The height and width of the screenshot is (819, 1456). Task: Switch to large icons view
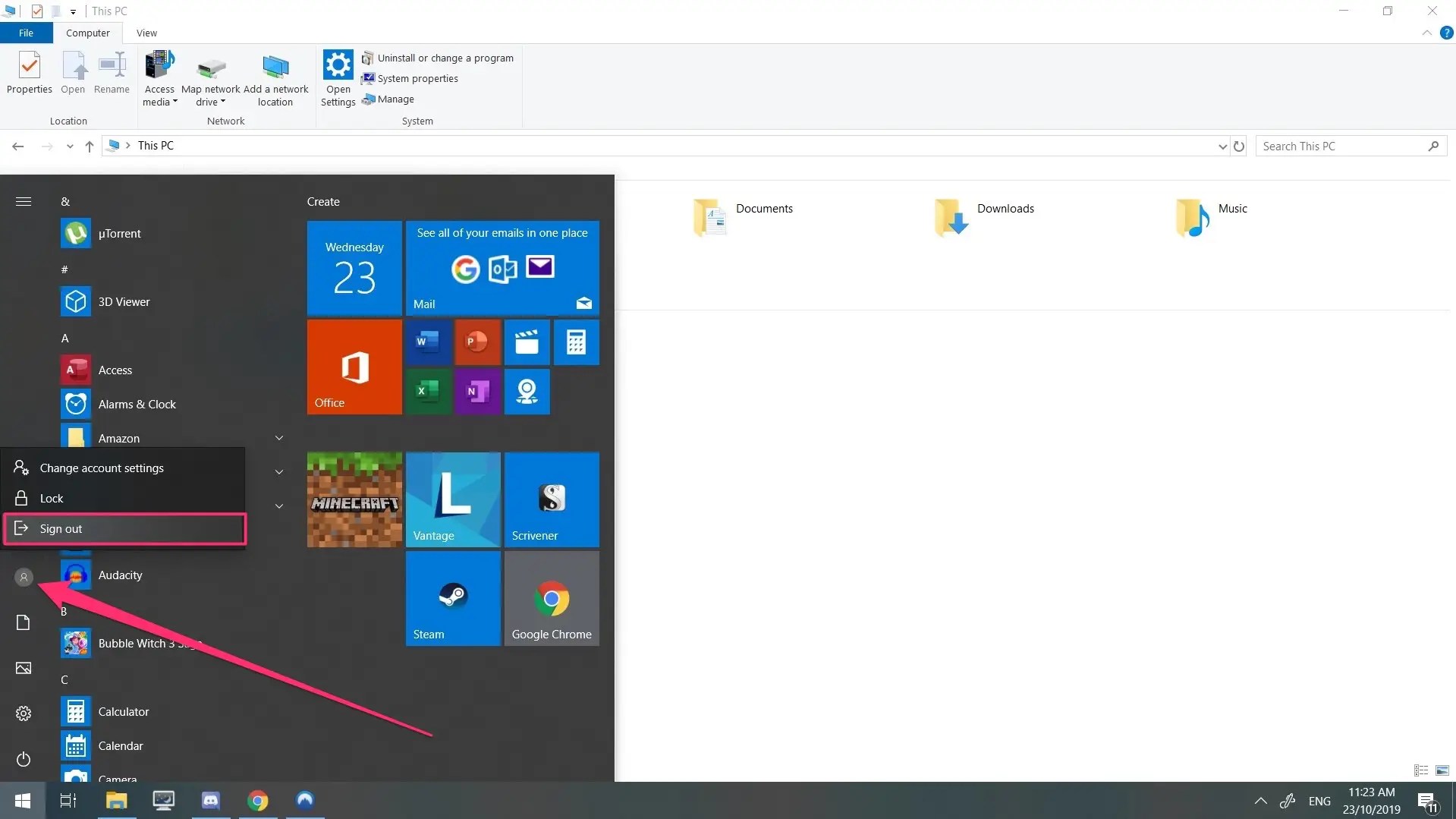[1442, 770]
